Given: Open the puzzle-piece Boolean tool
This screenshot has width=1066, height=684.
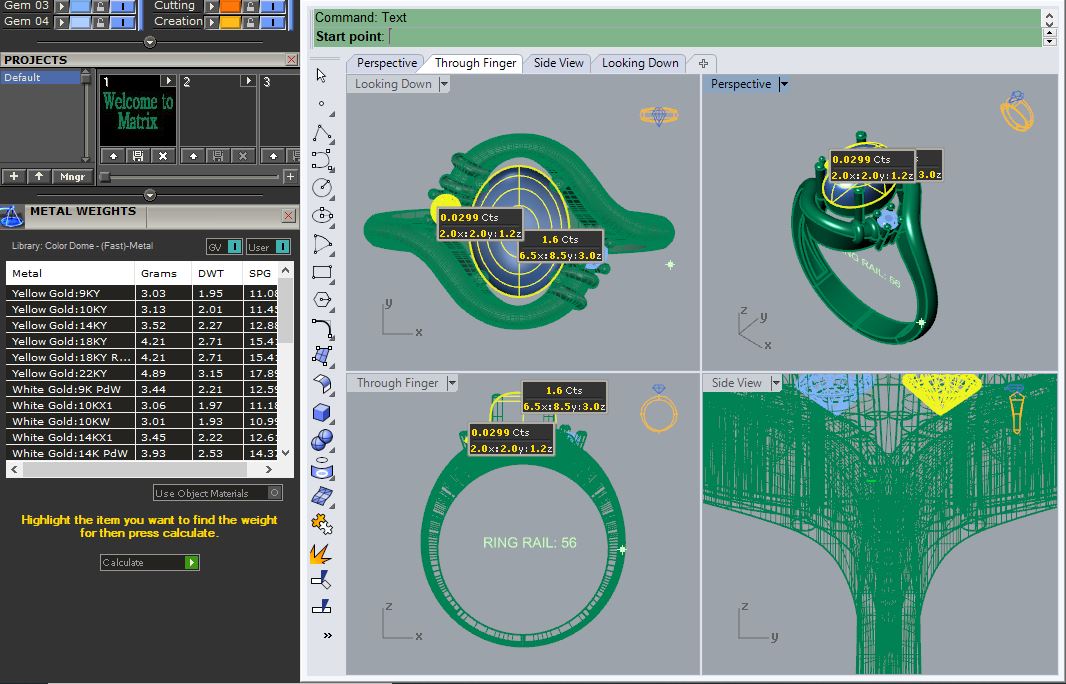Looking at the screenshot, I should [322, 522].
